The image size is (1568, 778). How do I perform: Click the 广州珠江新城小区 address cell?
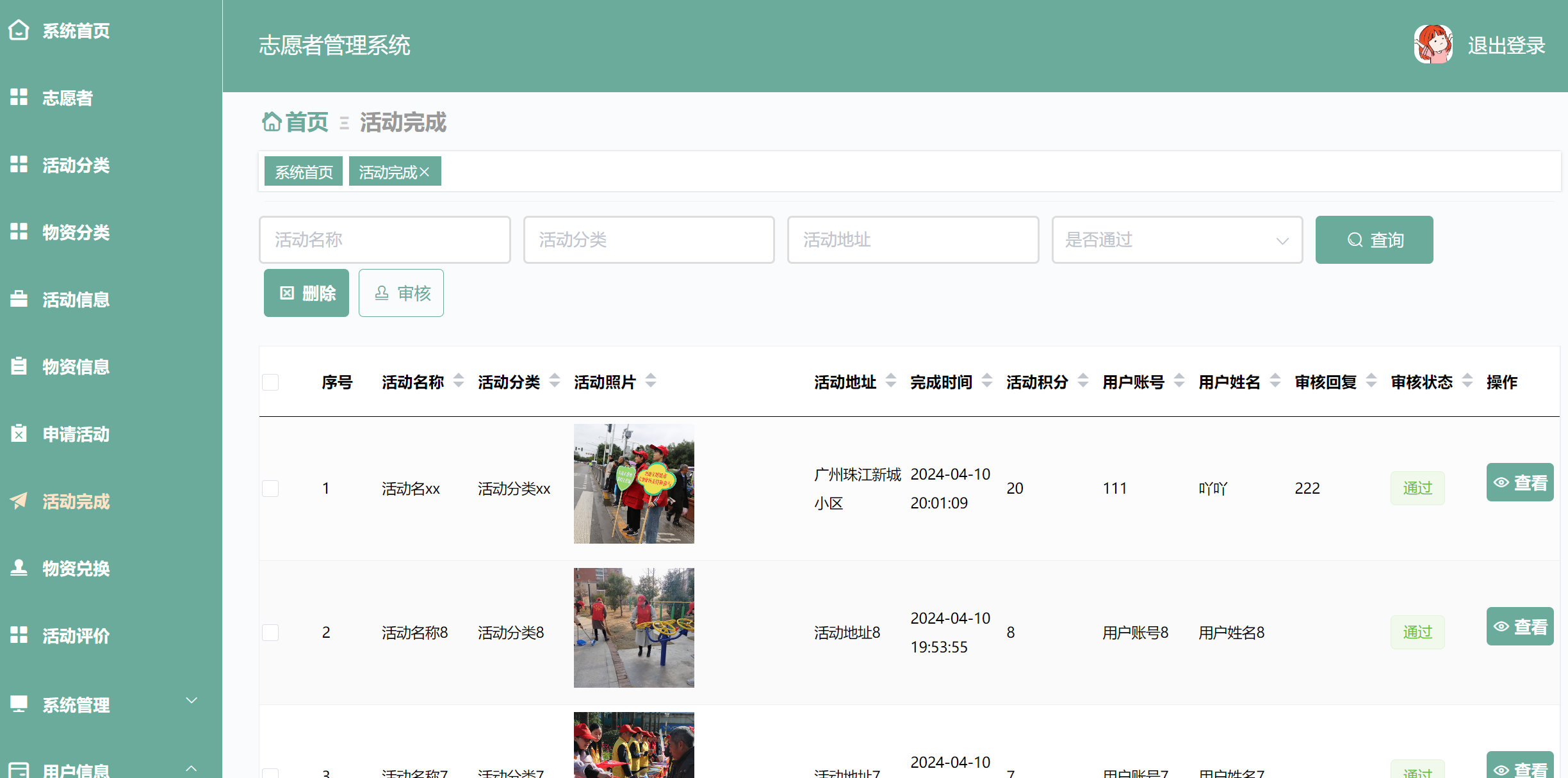pyautogui.click(x=858, y=489)
